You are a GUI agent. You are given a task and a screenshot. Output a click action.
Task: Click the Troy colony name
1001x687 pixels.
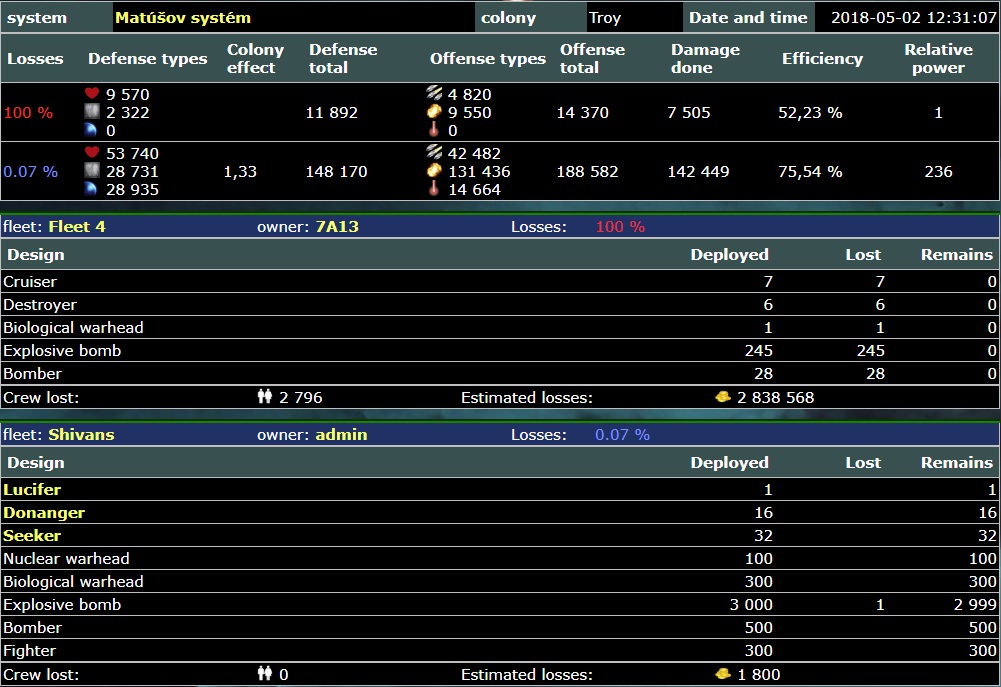605,18
